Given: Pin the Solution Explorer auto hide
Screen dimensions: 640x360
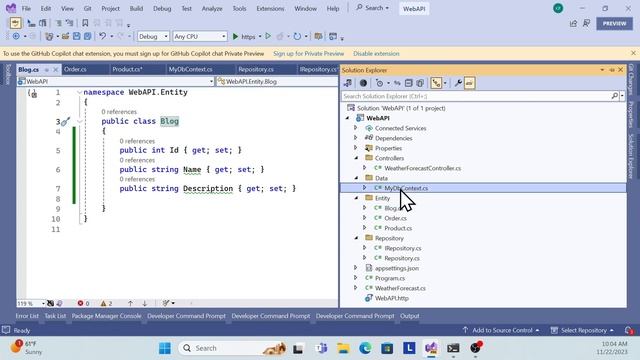Looking at the screenshot, I should pyautogui.click(x=611, y=70).
